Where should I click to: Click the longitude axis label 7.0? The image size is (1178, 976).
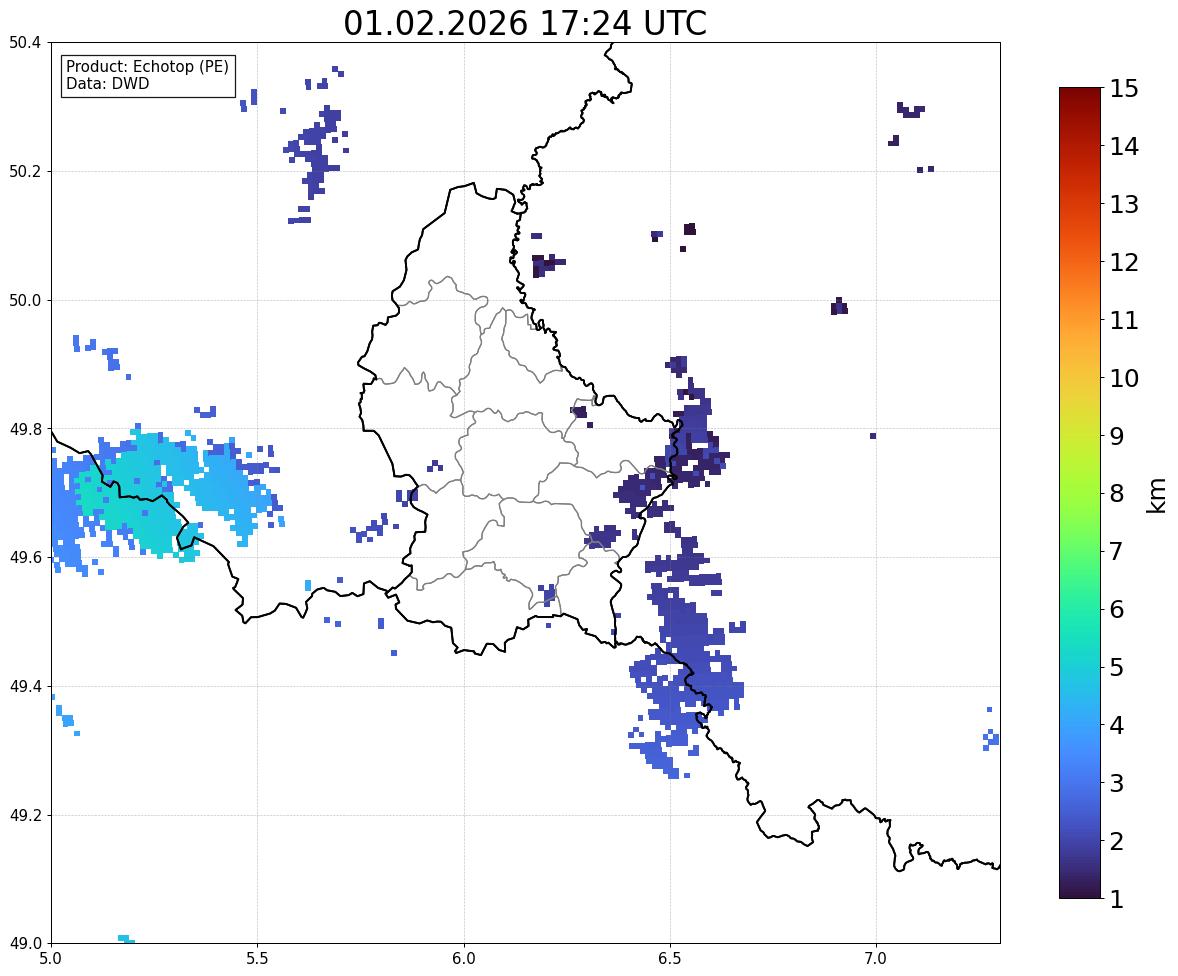pyautogui.click(x=876, y=959)
